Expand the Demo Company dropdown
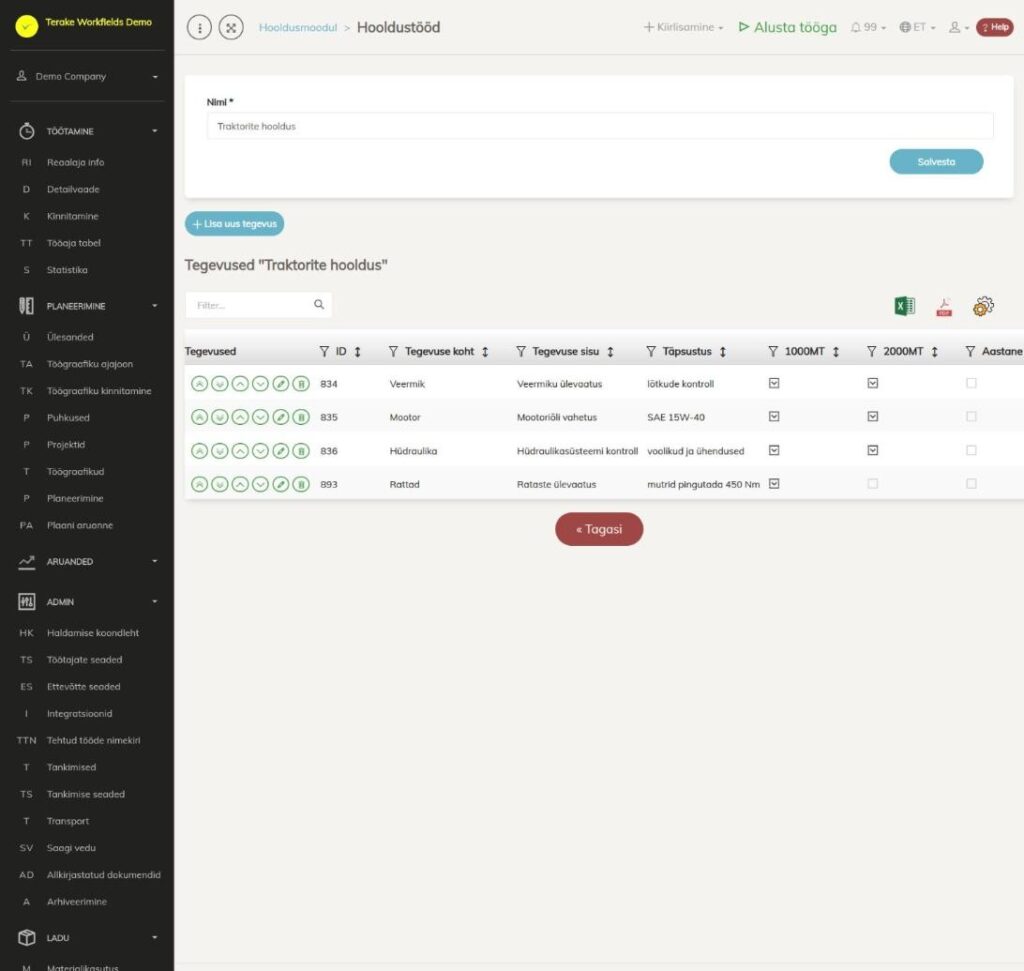 88,76
